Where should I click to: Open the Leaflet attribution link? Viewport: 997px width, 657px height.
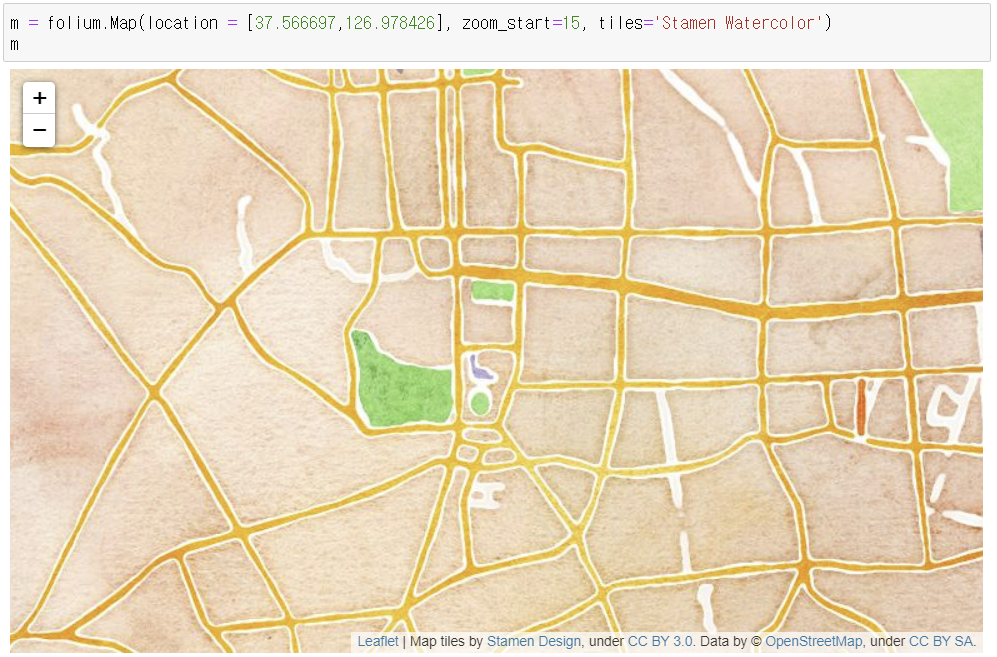tap(378, 641)
